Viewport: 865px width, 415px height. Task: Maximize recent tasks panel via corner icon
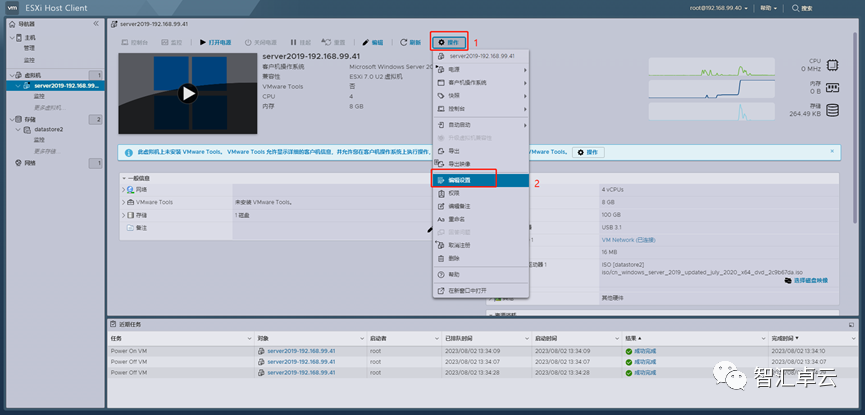pyautogui.click(x=851, y=324)
